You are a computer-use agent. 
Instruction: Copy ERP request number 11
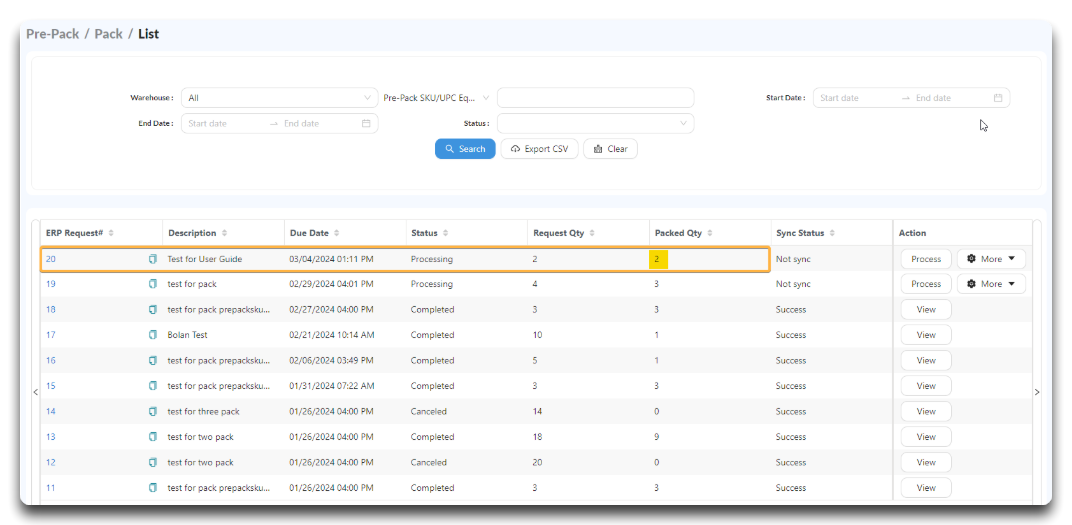pos(152,488)
